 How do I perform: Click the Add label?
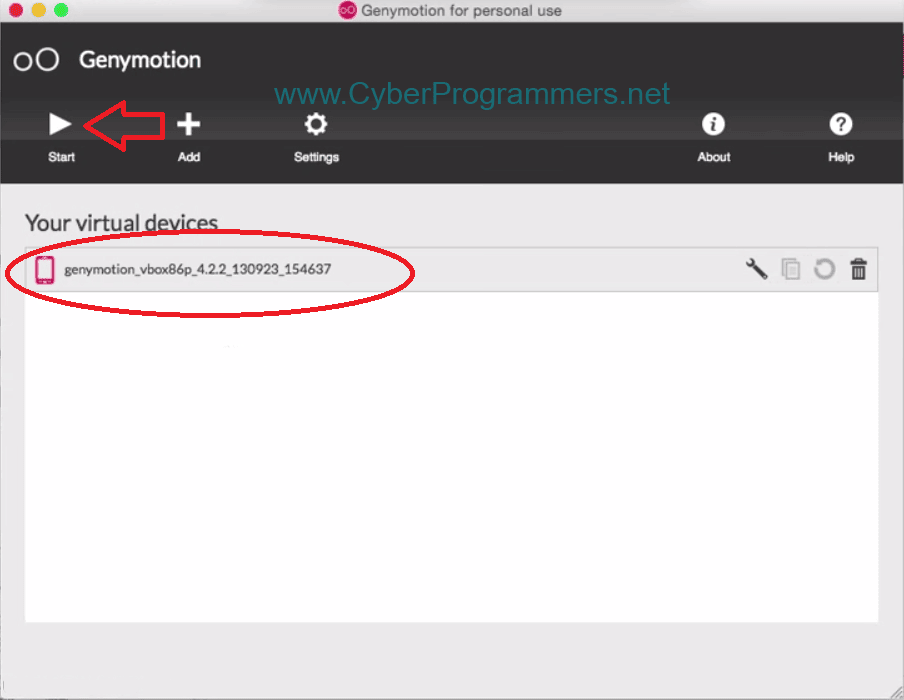189,157
